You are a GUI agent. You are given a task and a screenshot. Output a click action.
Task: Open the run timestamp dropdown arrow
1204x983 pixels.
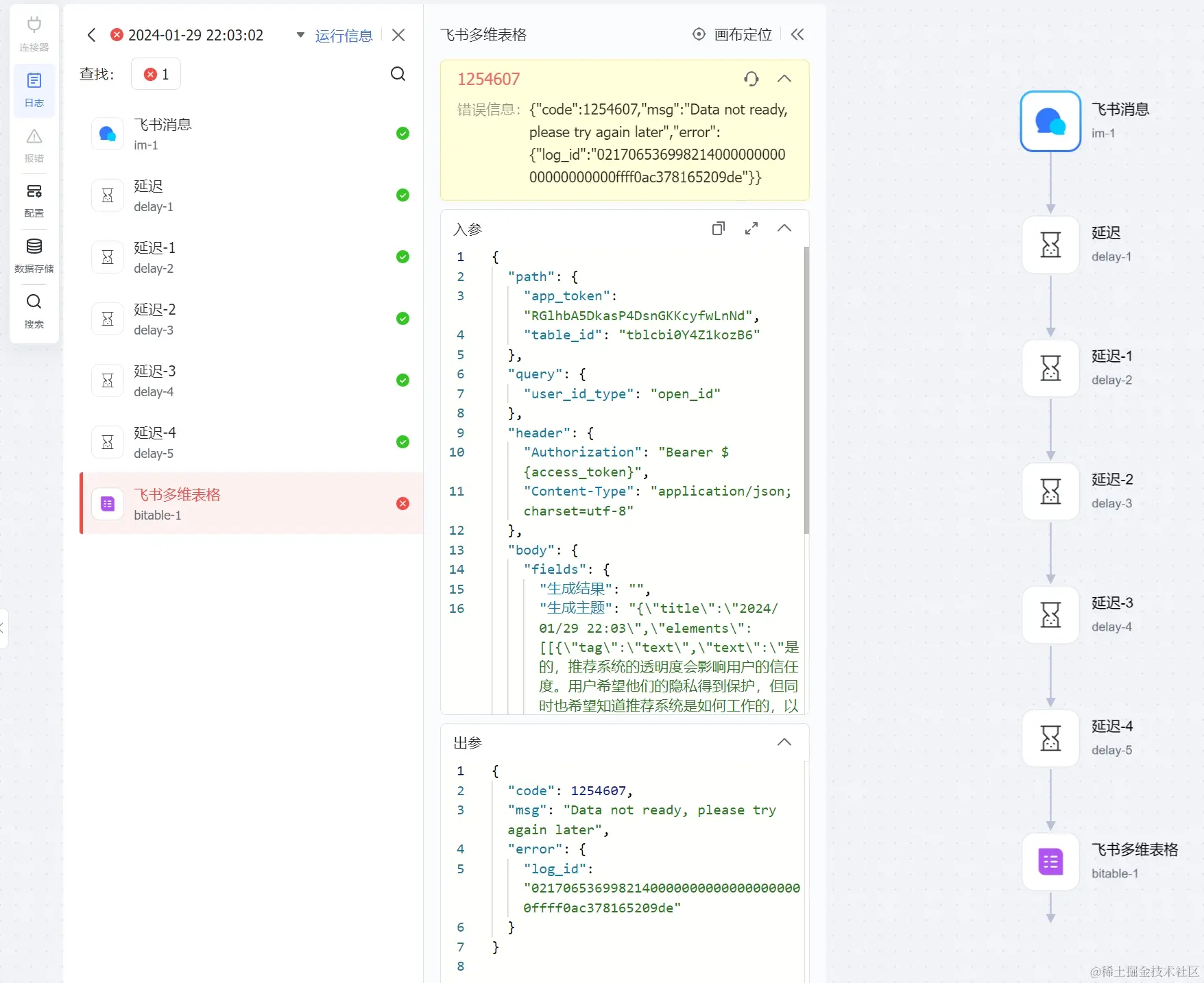pyautogui.click(x=300, y=35)
